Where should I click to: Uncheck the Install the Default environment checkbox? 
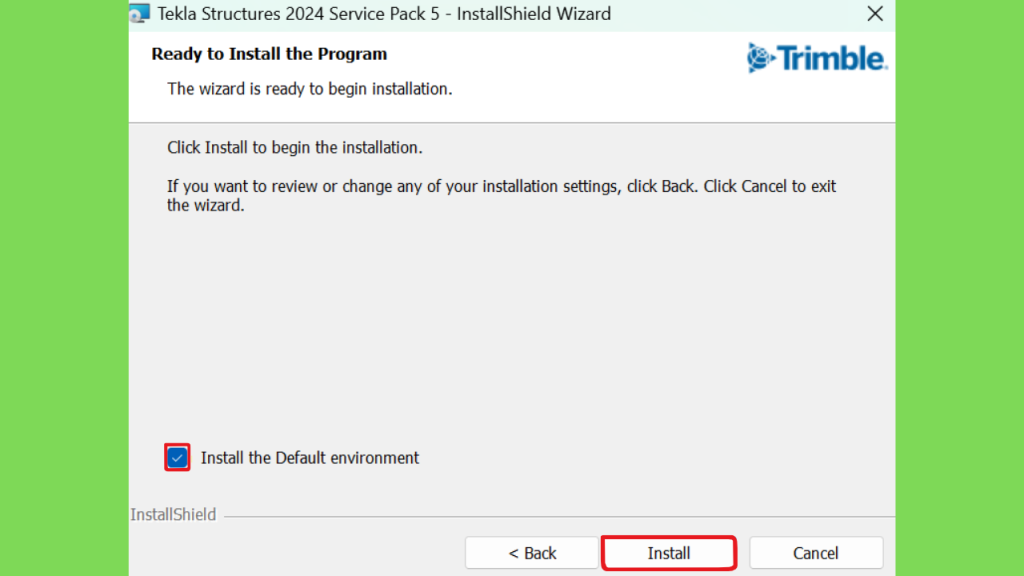point(177,457)
